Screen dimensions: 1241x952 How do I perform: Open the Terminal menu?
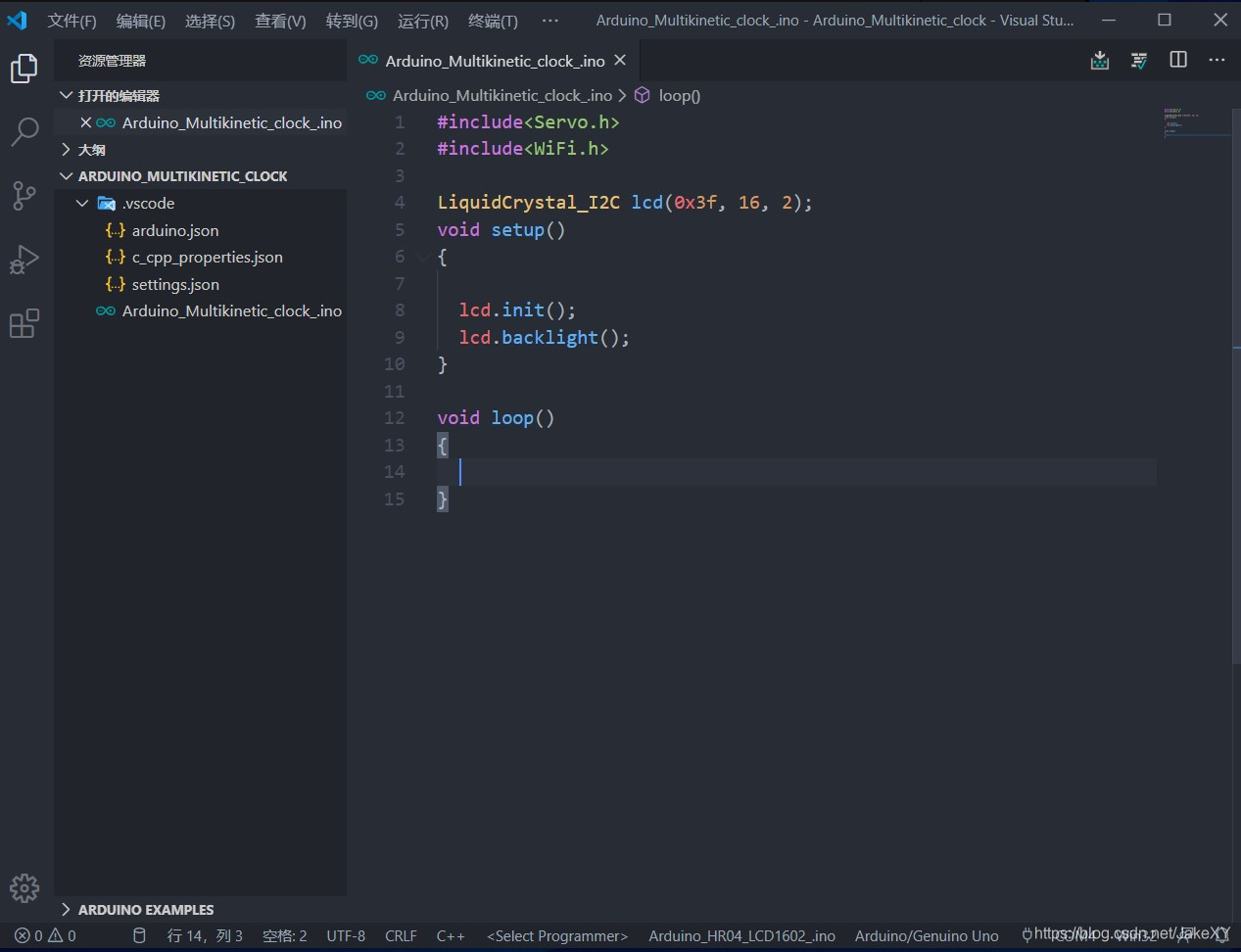pyautogui.click(x=493, y=21)
